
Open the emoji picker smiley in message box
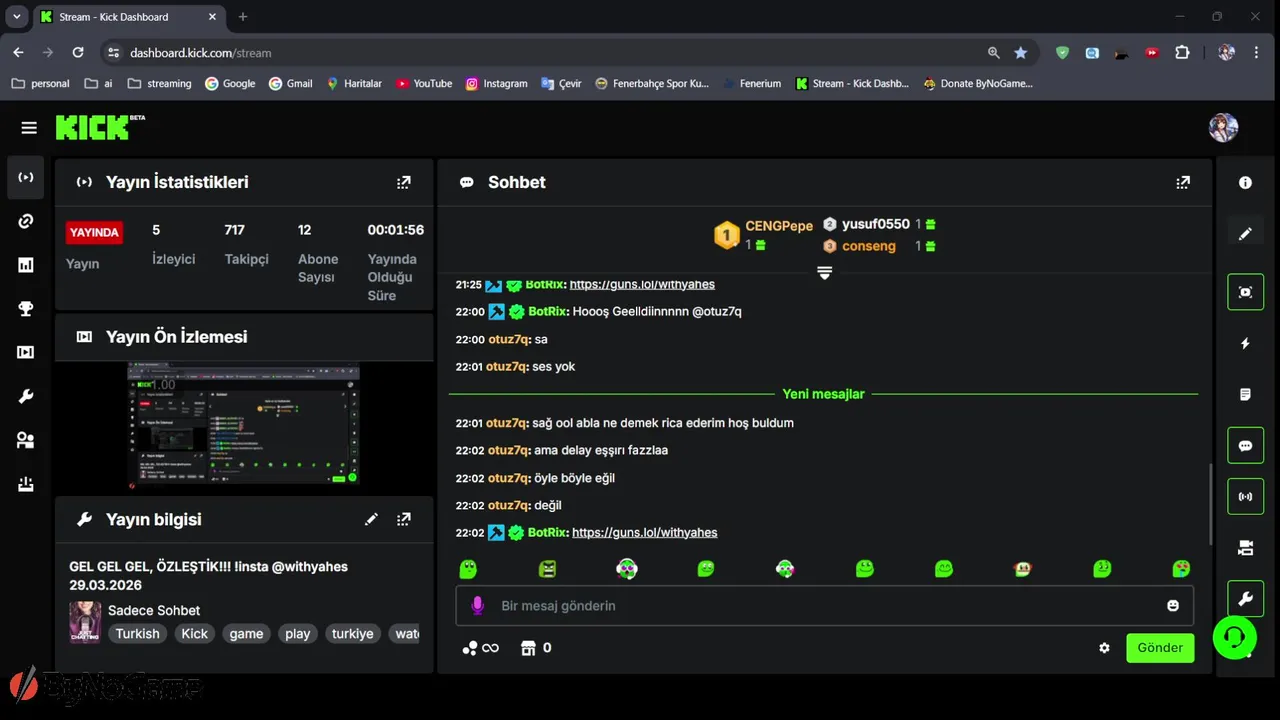pyautogui.click(x=1173, y=606)
